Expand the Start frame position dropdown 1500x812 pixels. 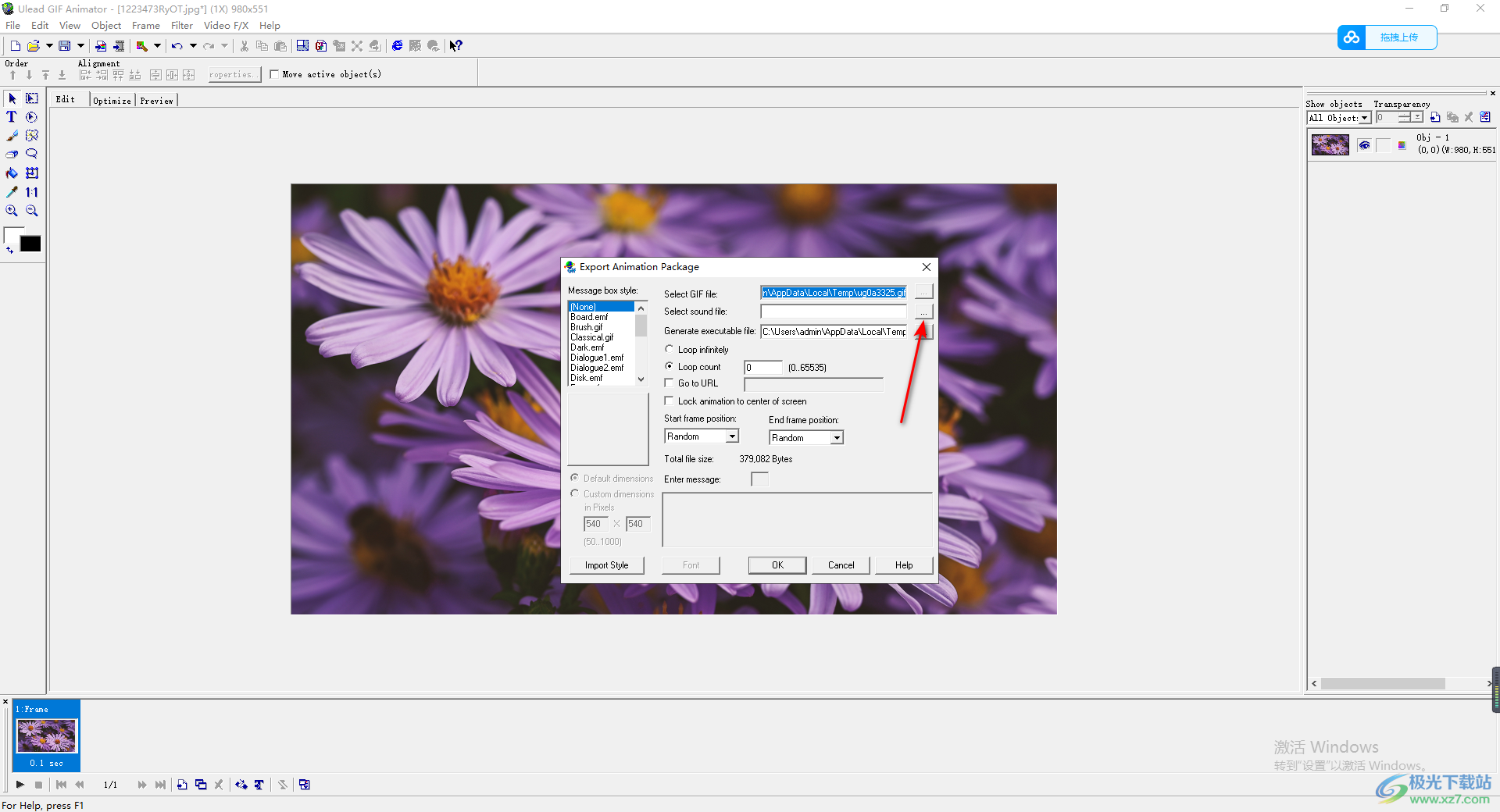[x=732, y=436]
